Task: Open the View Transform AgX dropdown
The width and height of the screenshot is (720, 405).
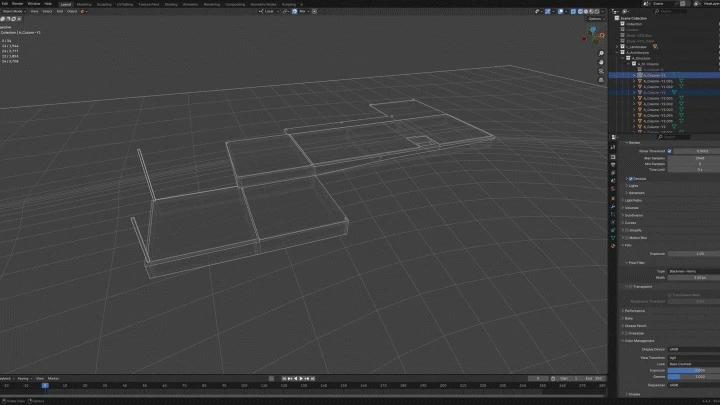Action: pyautogui.click(x=694, y=358)
